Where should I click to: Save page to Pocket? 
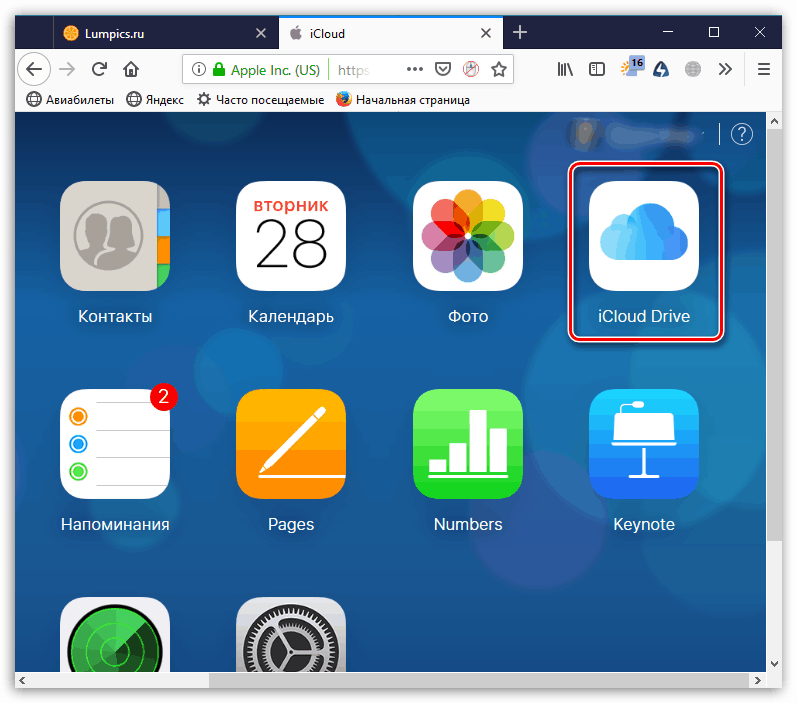443,69
